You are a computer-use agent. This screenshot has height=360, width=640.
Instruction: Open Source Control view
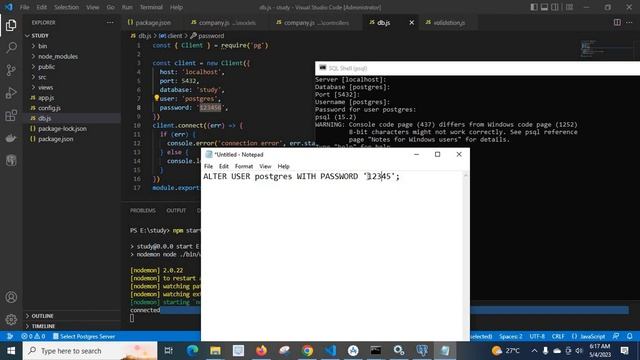[11, 70]
